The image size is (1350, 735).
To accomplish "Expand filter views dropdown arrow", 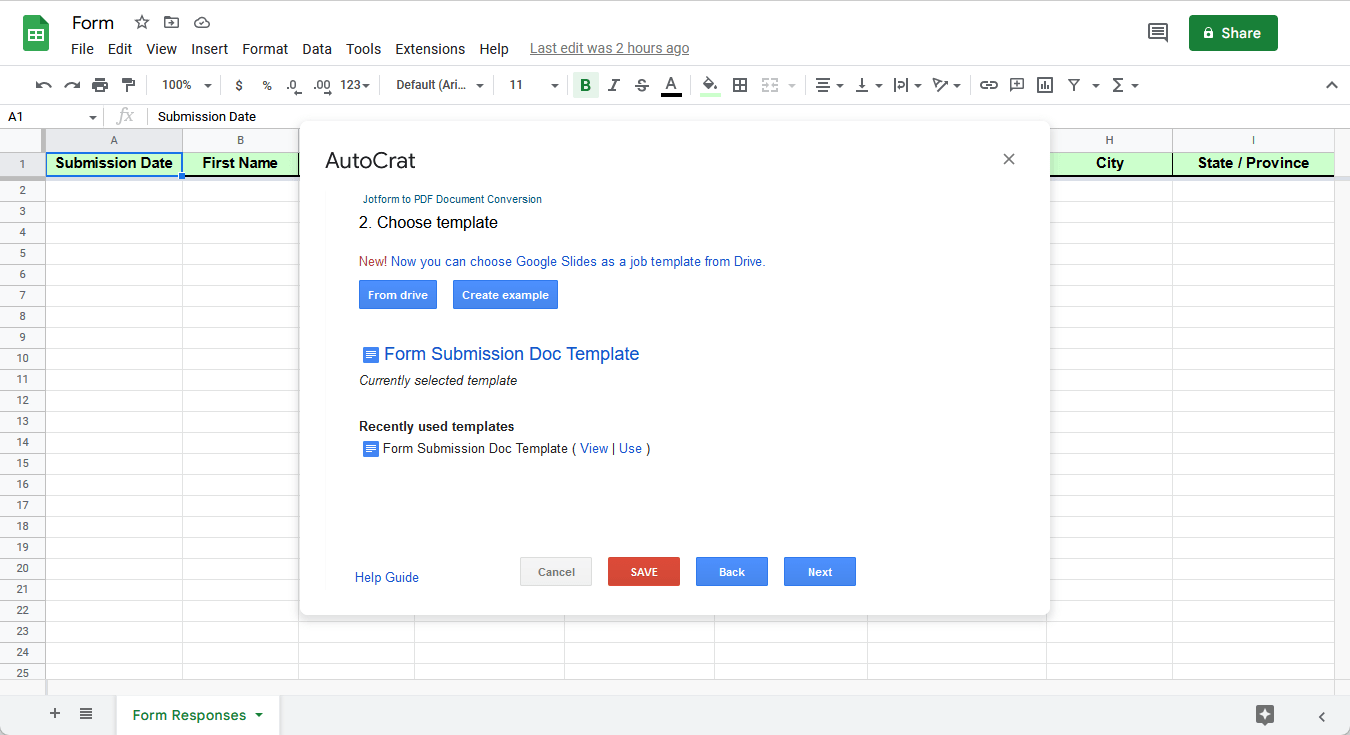I will 1096,85.
